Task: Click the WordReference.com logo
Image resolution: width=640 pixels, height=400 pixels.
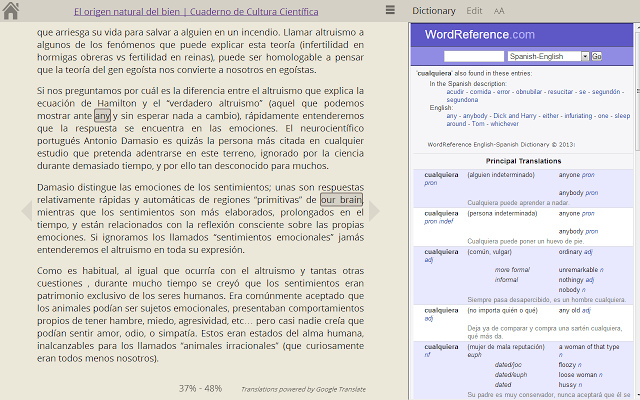Action: (x=480, y=34)
